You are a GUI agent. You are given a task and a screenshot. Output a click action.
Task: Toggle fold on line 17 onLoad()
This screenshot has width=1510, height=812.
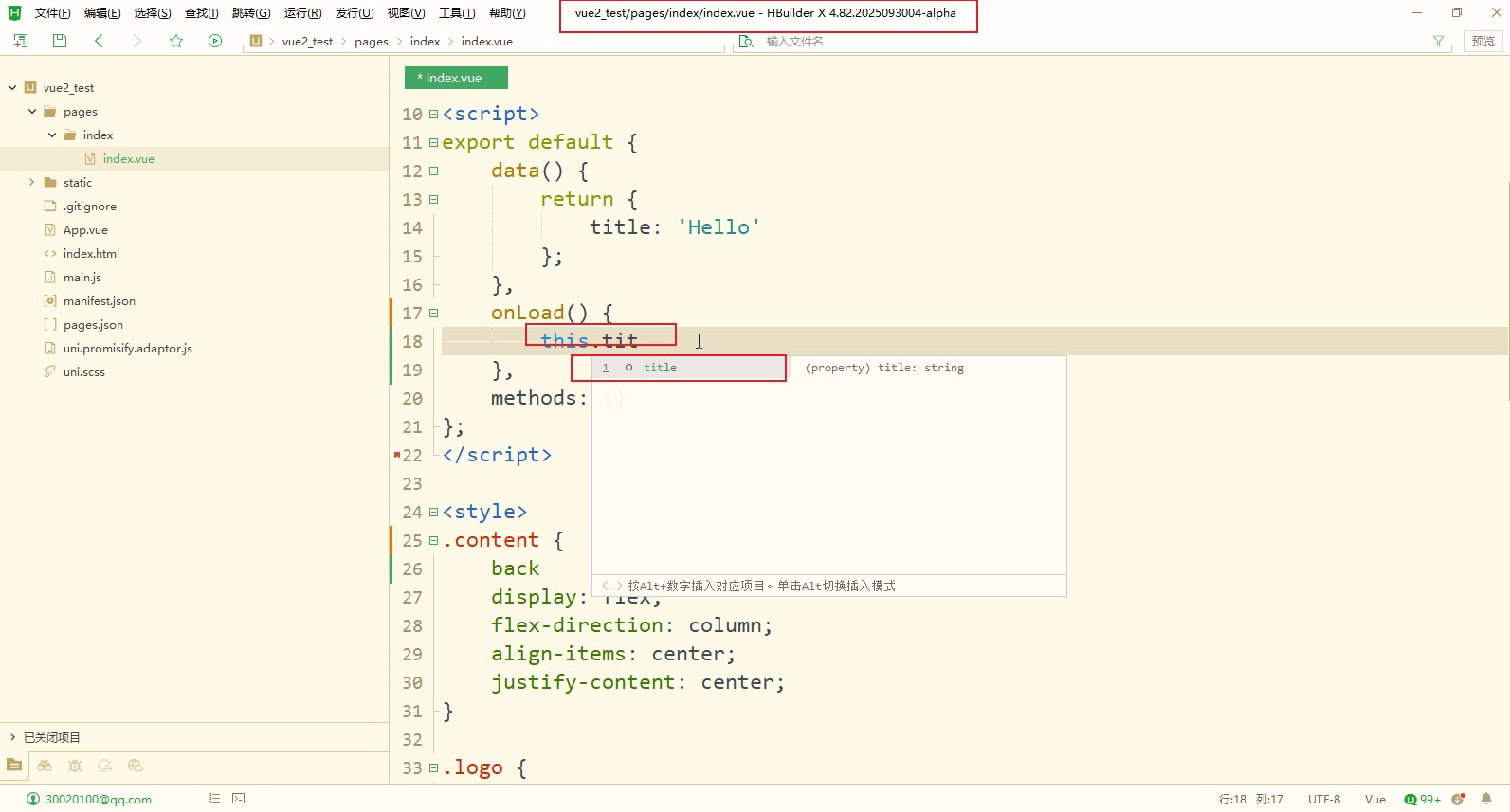(x=433, y=314)
